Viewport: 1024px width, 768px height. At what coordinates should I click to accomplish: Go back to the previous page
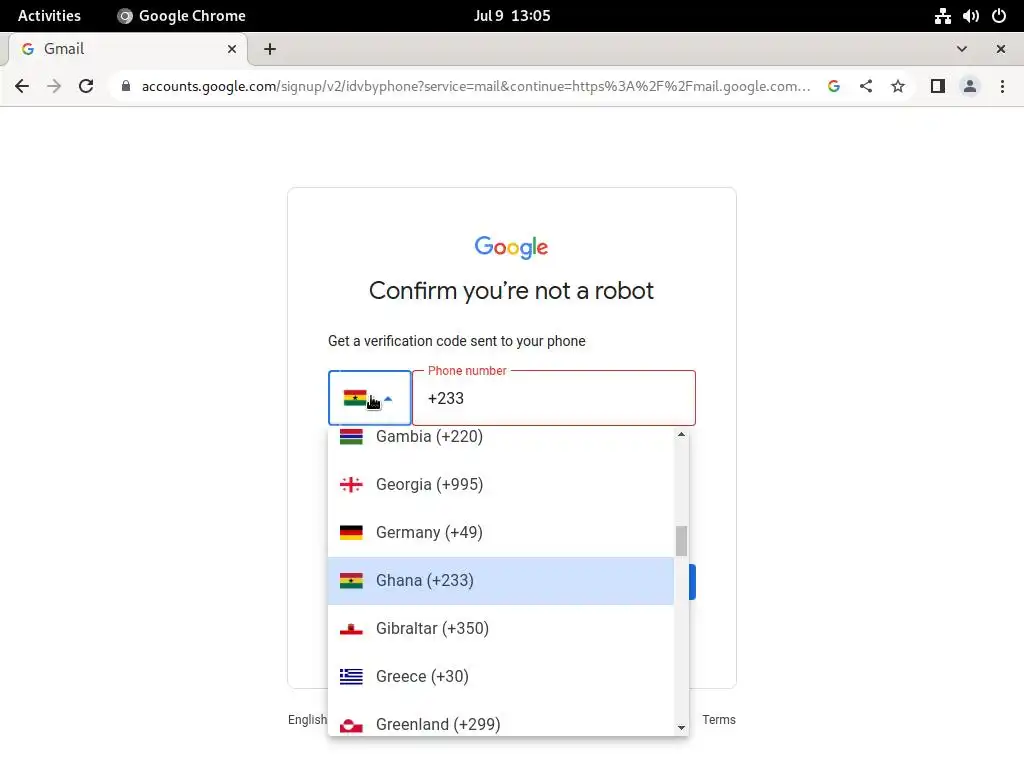(x=22, y=86)
